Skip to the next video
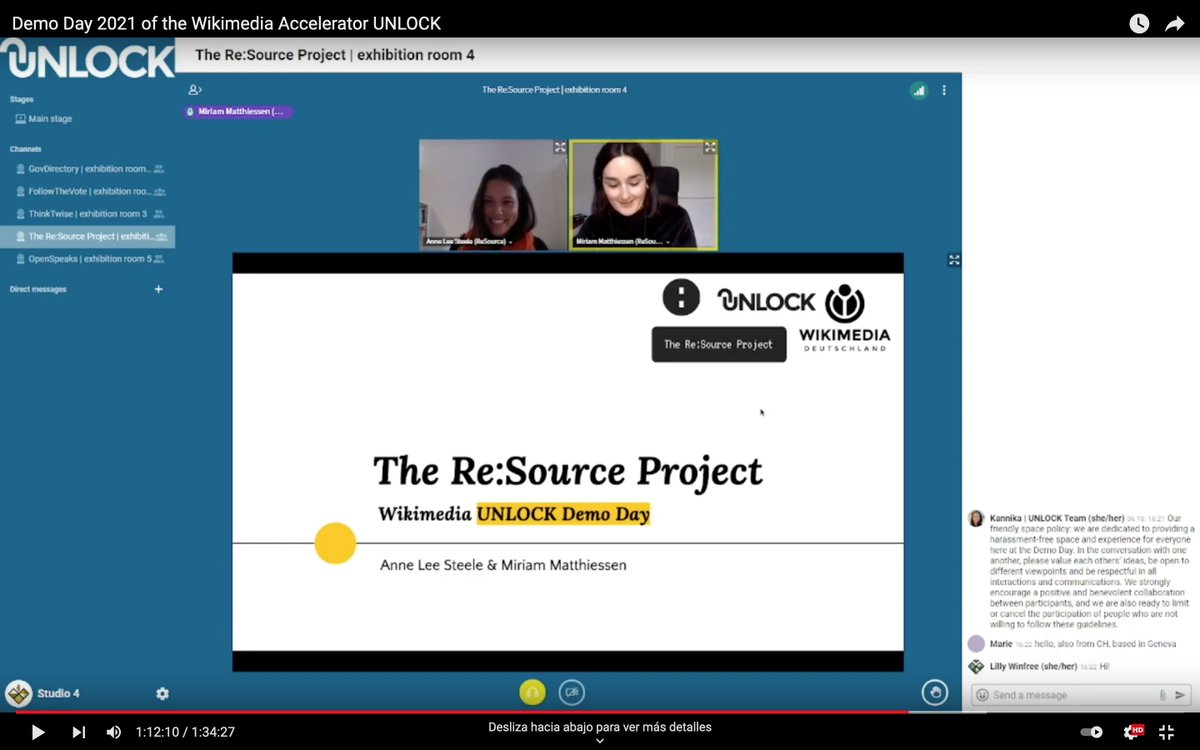The width and height of the screenshot is (1200, 750). pyautogui.click(x=79, y=732)
